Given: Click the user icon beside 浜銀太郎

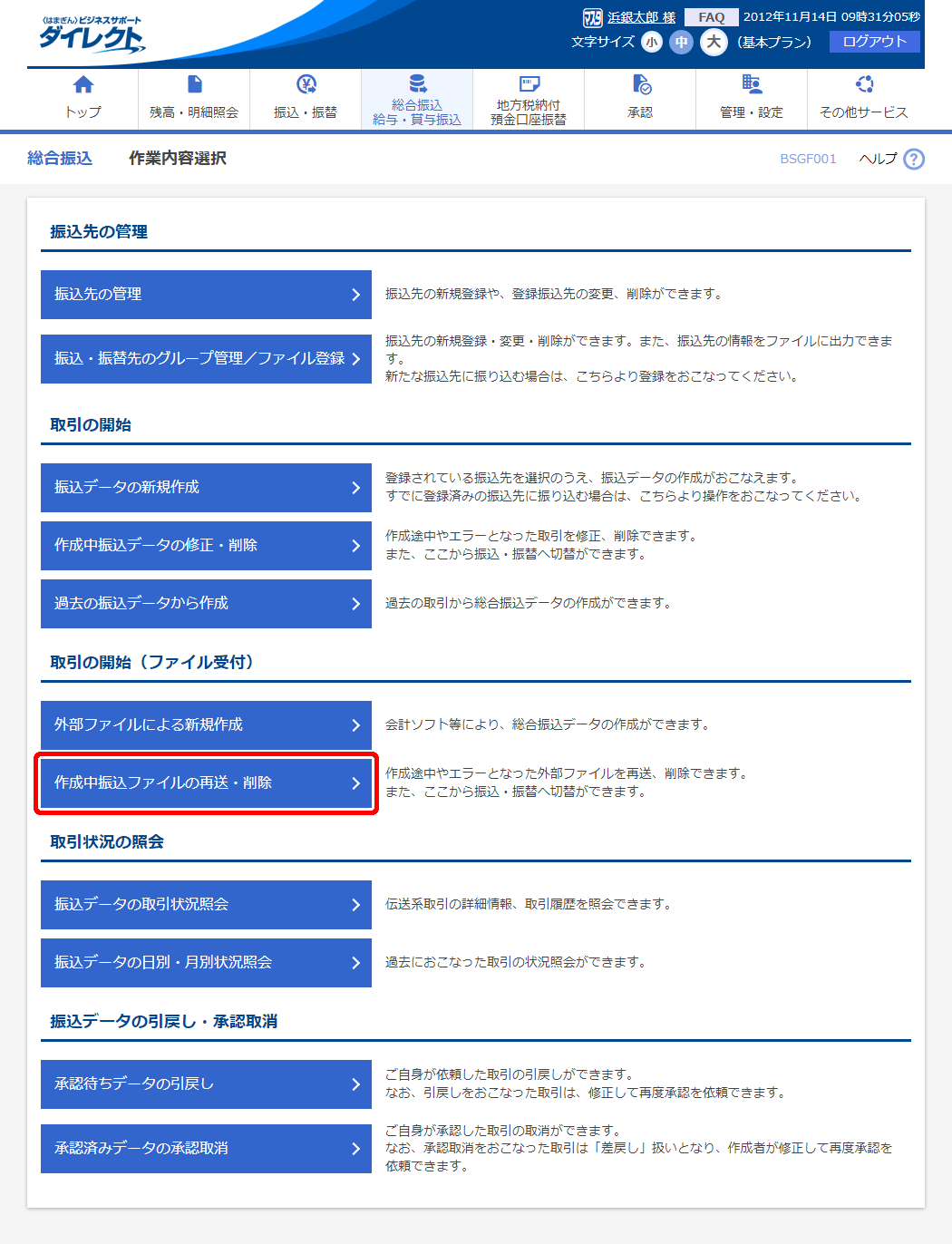Looking at the screenshot, I should click(592, 17).
